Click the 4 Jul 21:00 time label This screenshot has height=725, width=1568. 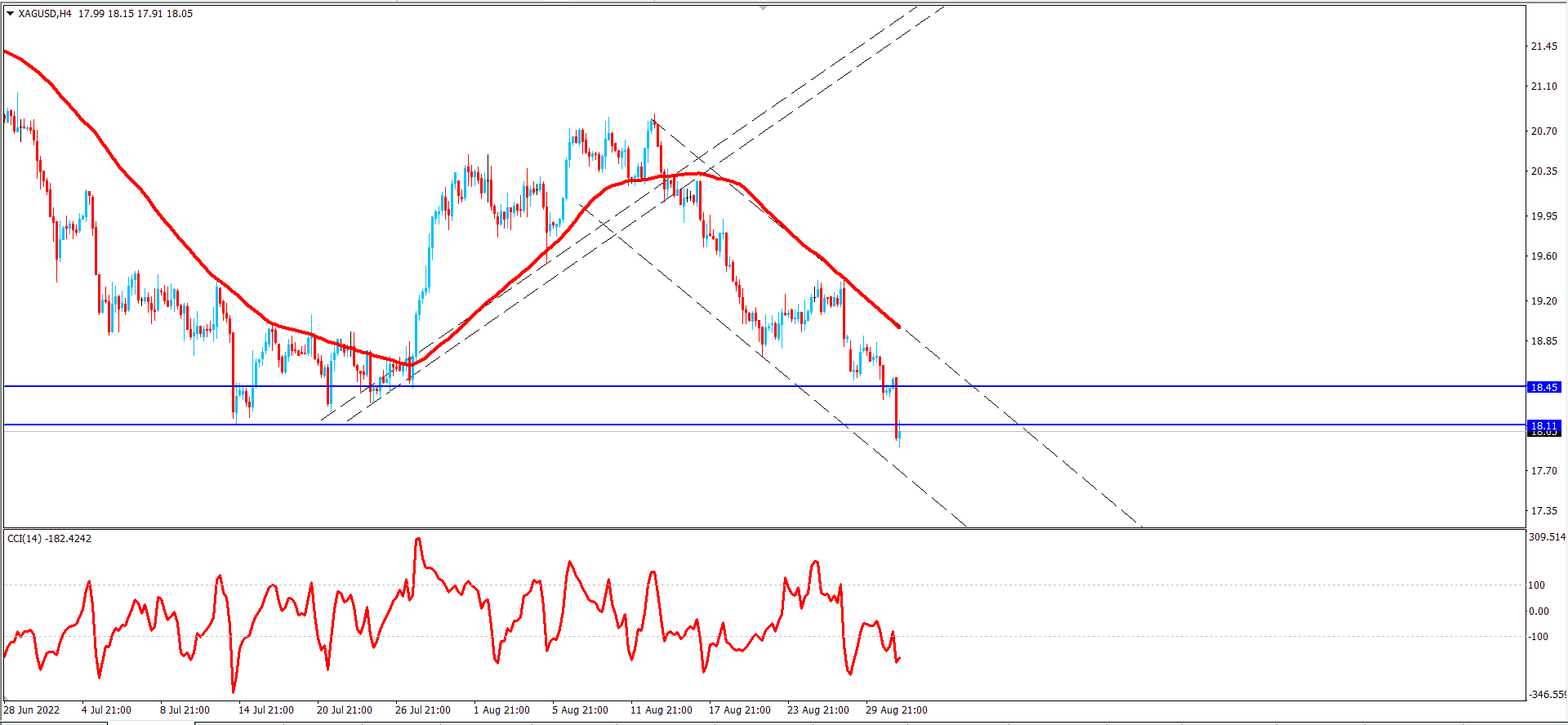106,710
